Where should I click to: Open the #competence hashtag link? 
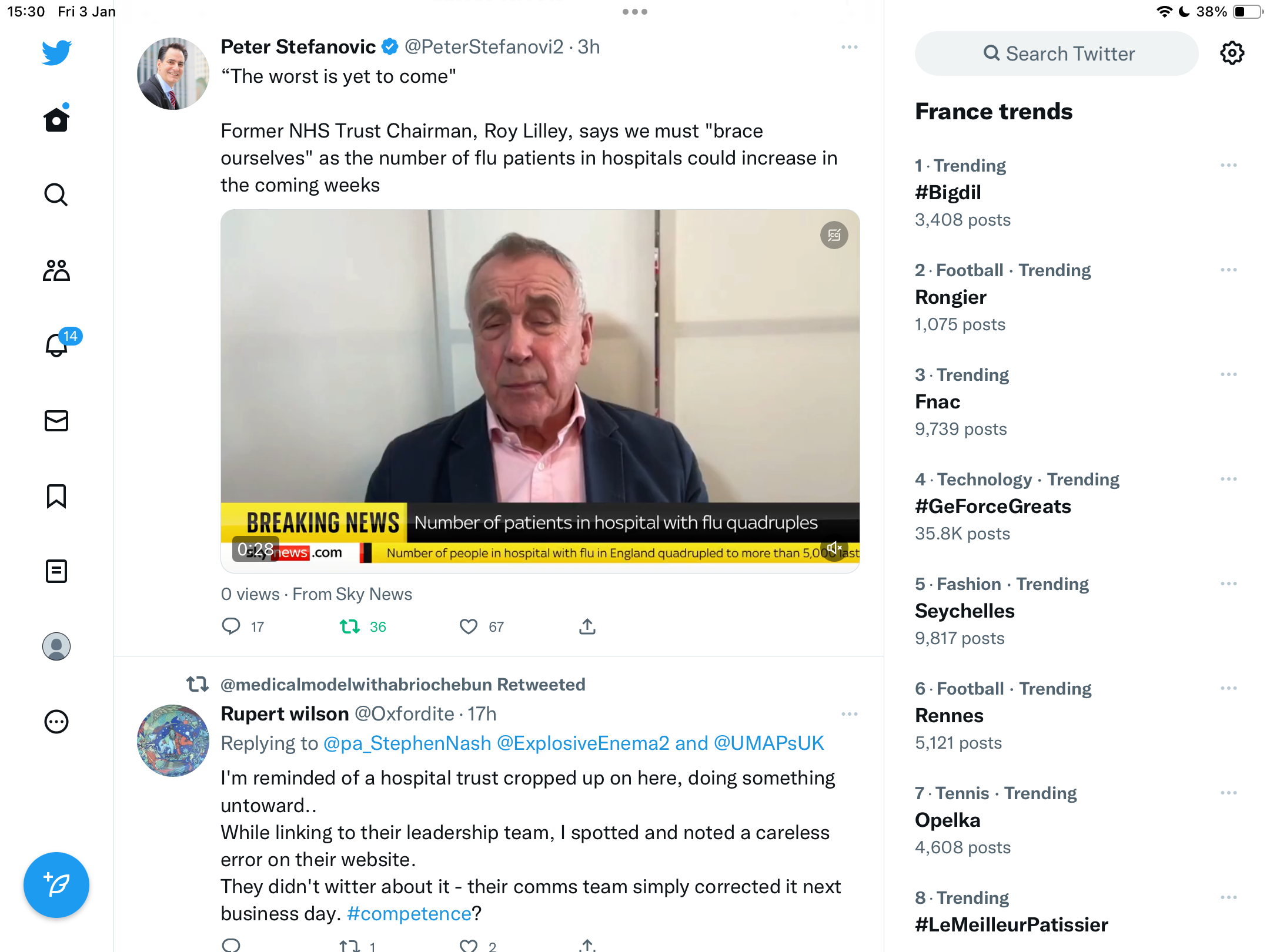(x=409, y=914)
